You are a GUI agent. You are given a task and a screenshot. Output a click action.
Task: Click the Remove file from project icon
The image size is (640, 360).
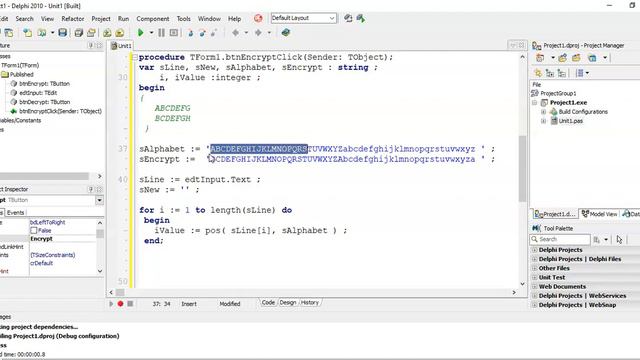(120, 33)
